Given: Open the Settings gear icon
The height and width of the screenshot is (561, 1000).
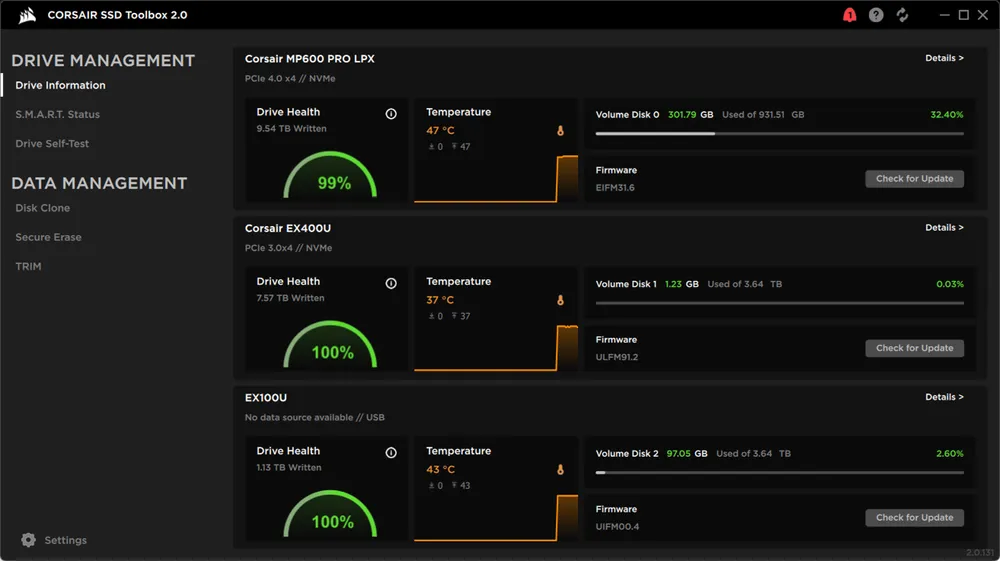Looking at the screenshot, I should point(29,540).
